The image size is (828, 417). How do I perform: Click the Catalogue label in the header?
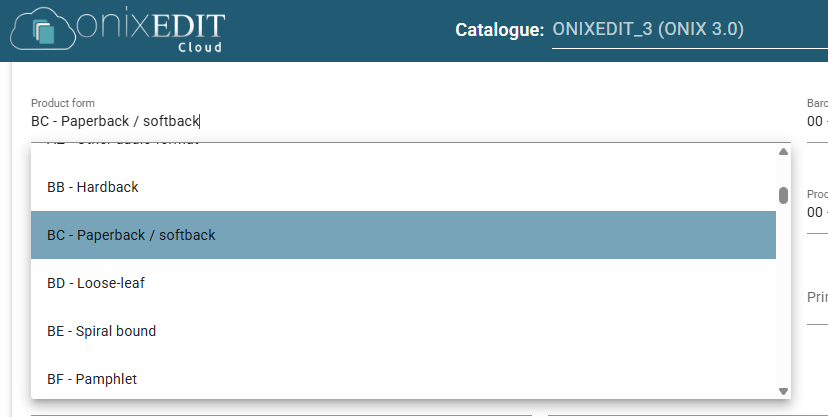click(499, 30)
